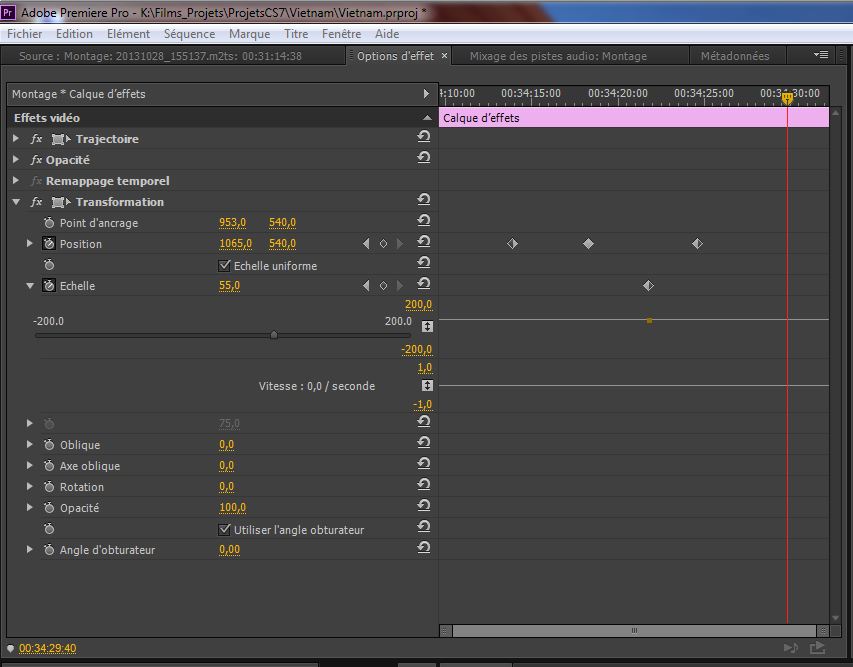This screenshot has width=853, height=667.
Task: Toggle the Position animation stopwatch
Action: point(49,244)
